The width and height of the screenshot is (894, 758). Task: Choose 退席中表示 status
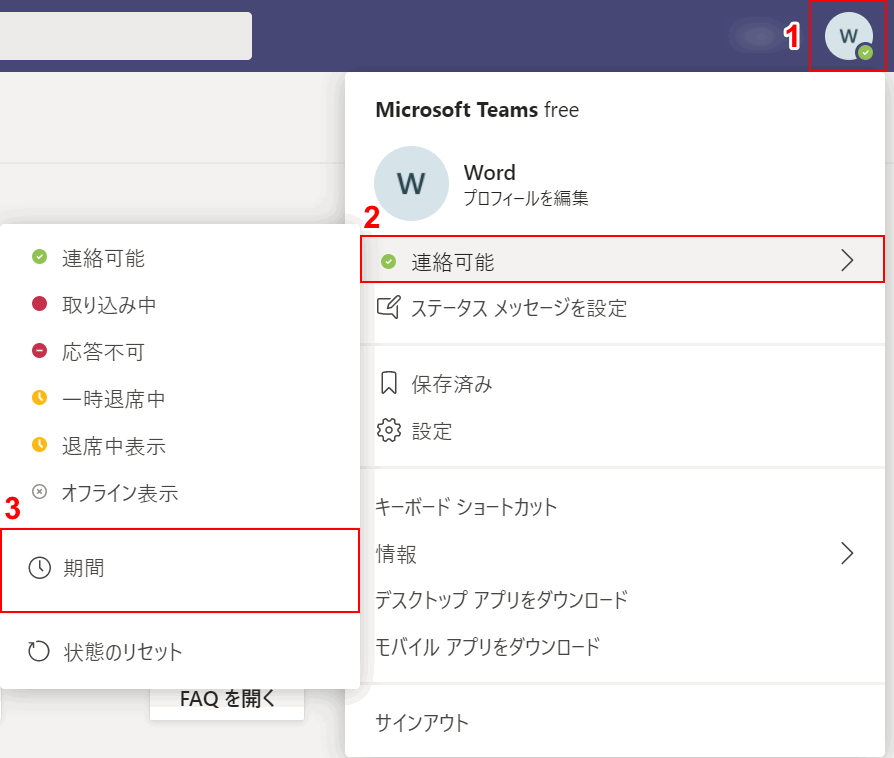point(113,446)
